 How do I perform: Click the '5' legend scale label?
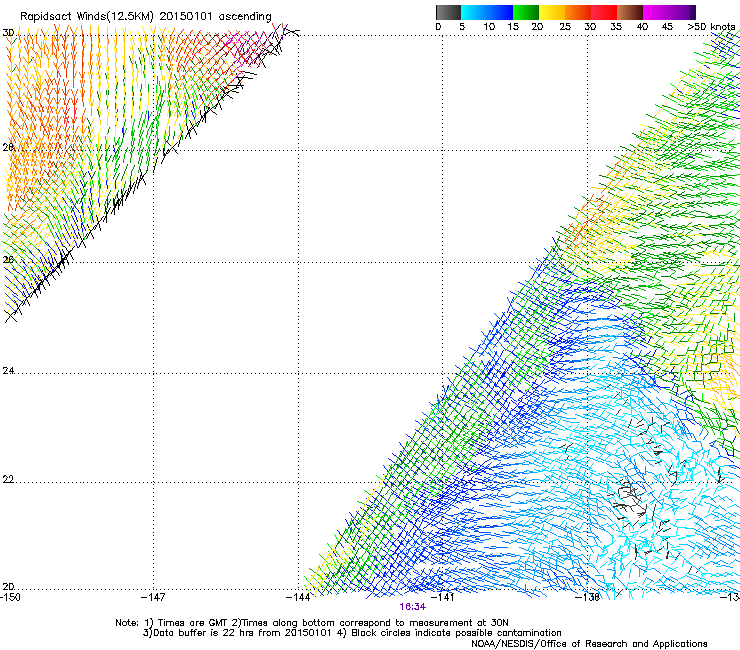(x=462, y=26)
